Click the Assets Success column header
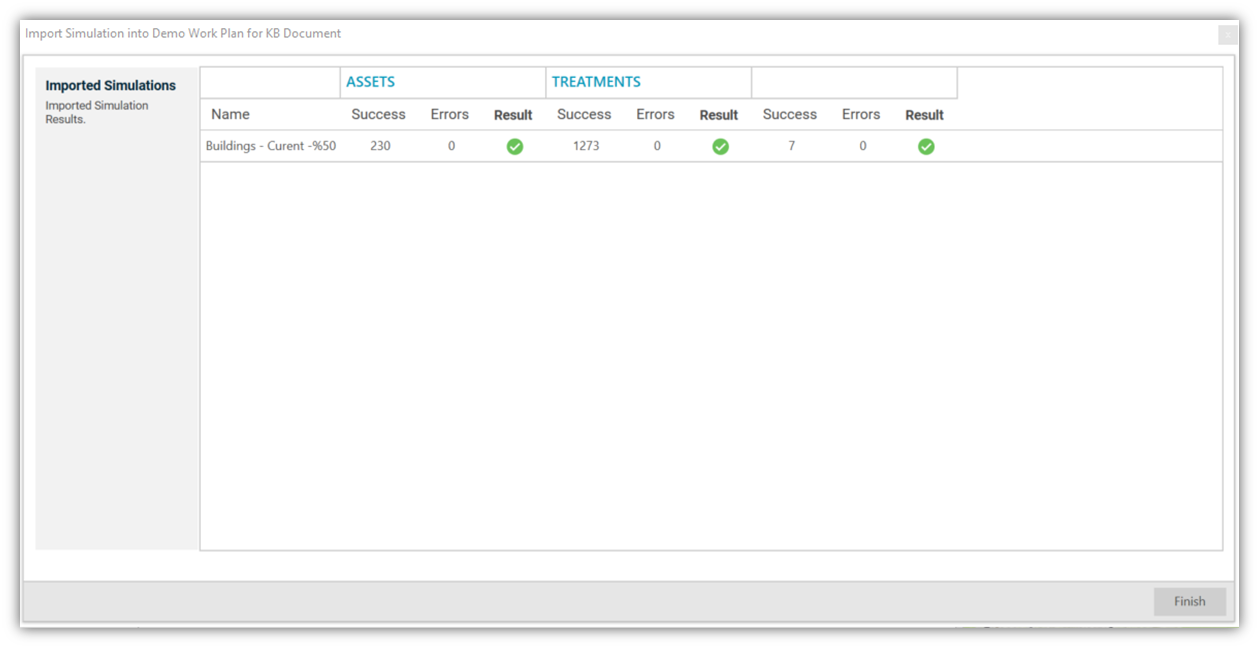1259x648 pixels. pyautogui.click(x=379, y=114)
